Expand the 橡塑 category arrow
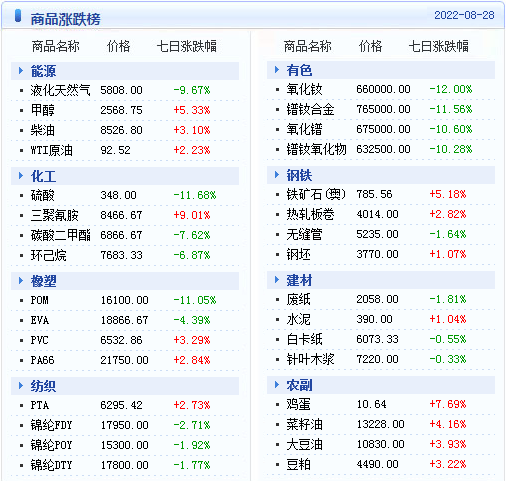506x481 pixels. (21, 281)
